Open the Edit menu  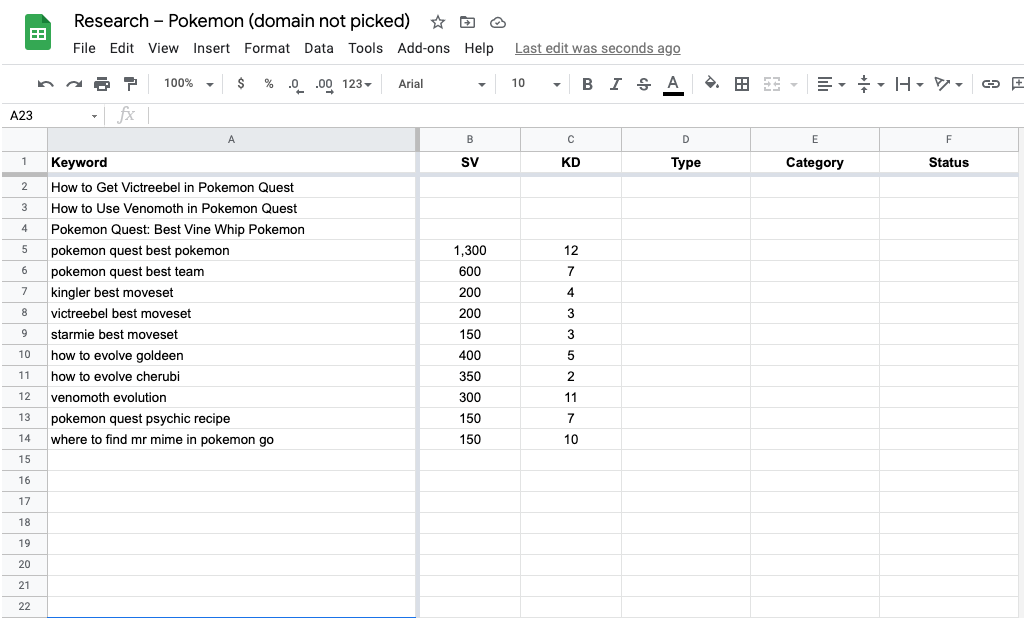[121, 48]
